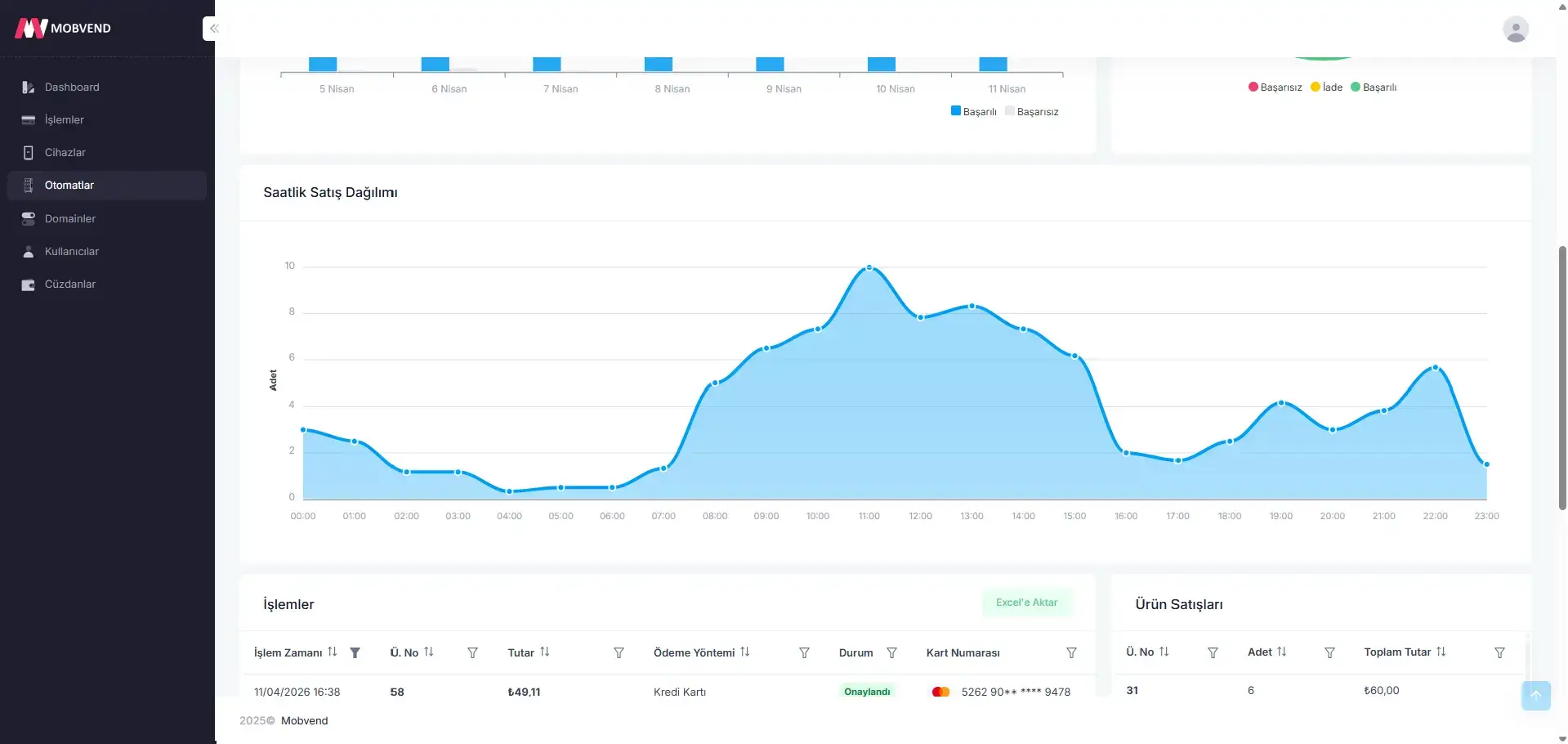Viewport: 1568px width, 744px height.
Task: Sort transactions by Ü. No column
Action: click(428, 652)
